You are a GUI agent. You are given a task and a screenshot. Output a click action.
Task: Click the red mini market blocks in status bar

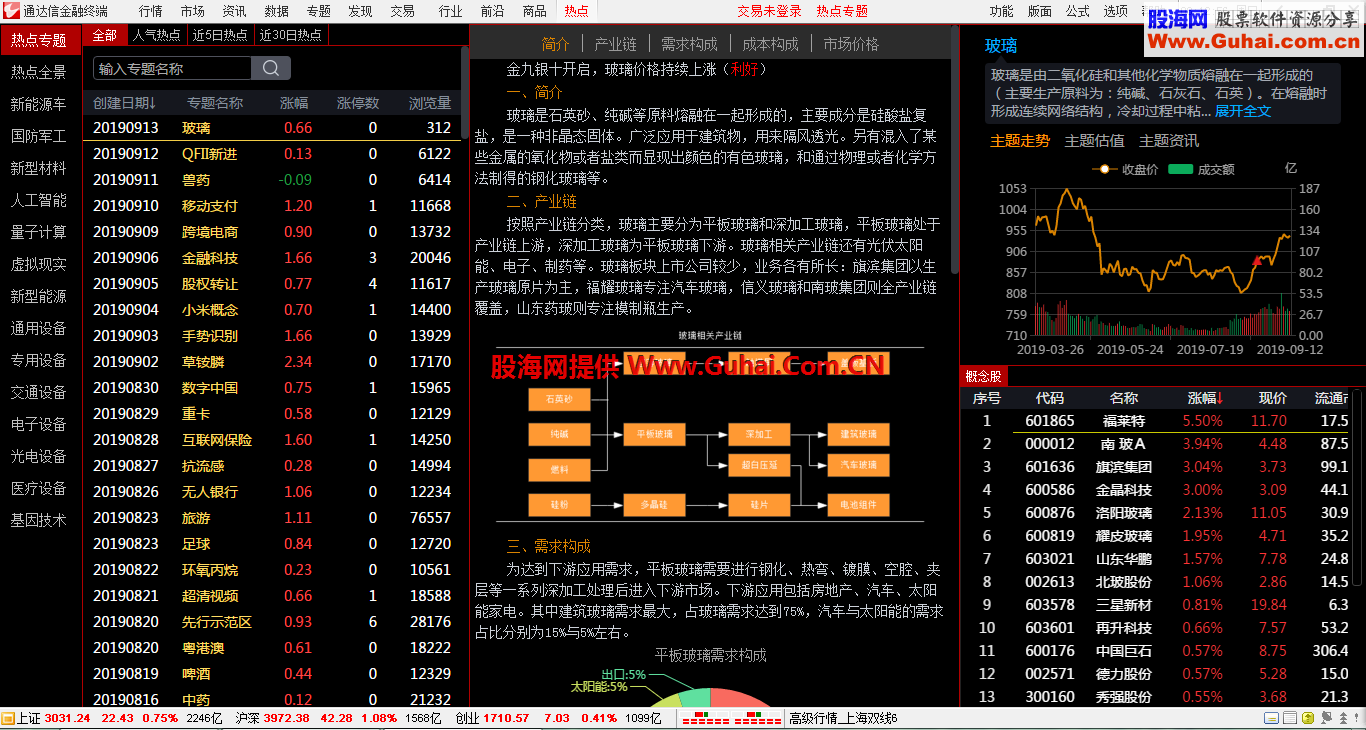[731, 718]
